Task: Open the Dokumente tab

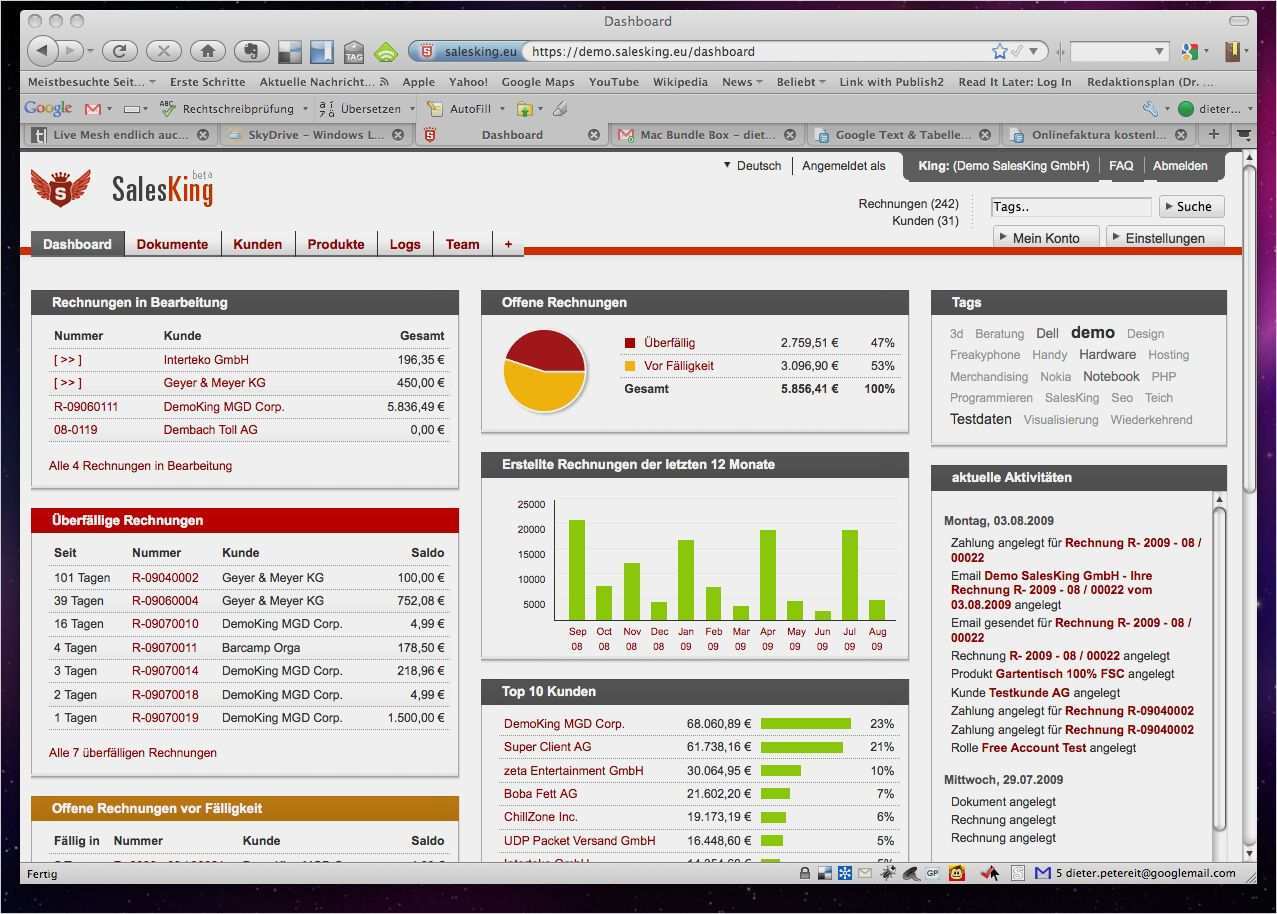Action: tap(172, 244)
